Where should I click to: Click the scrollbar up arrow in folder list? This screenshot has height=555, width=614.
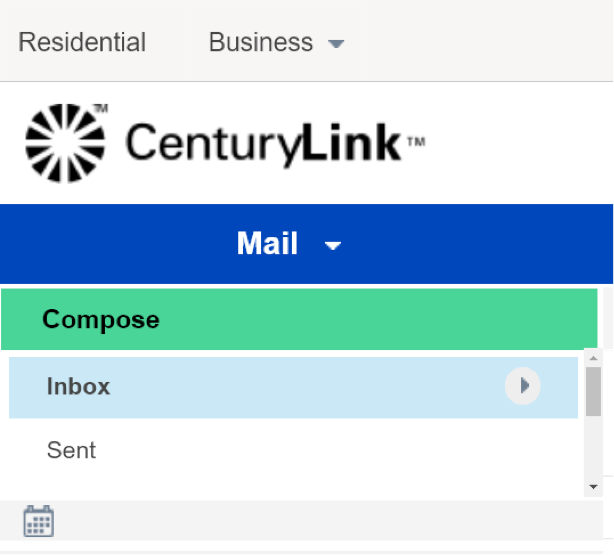pyautogui.click(x=593, y=358)
